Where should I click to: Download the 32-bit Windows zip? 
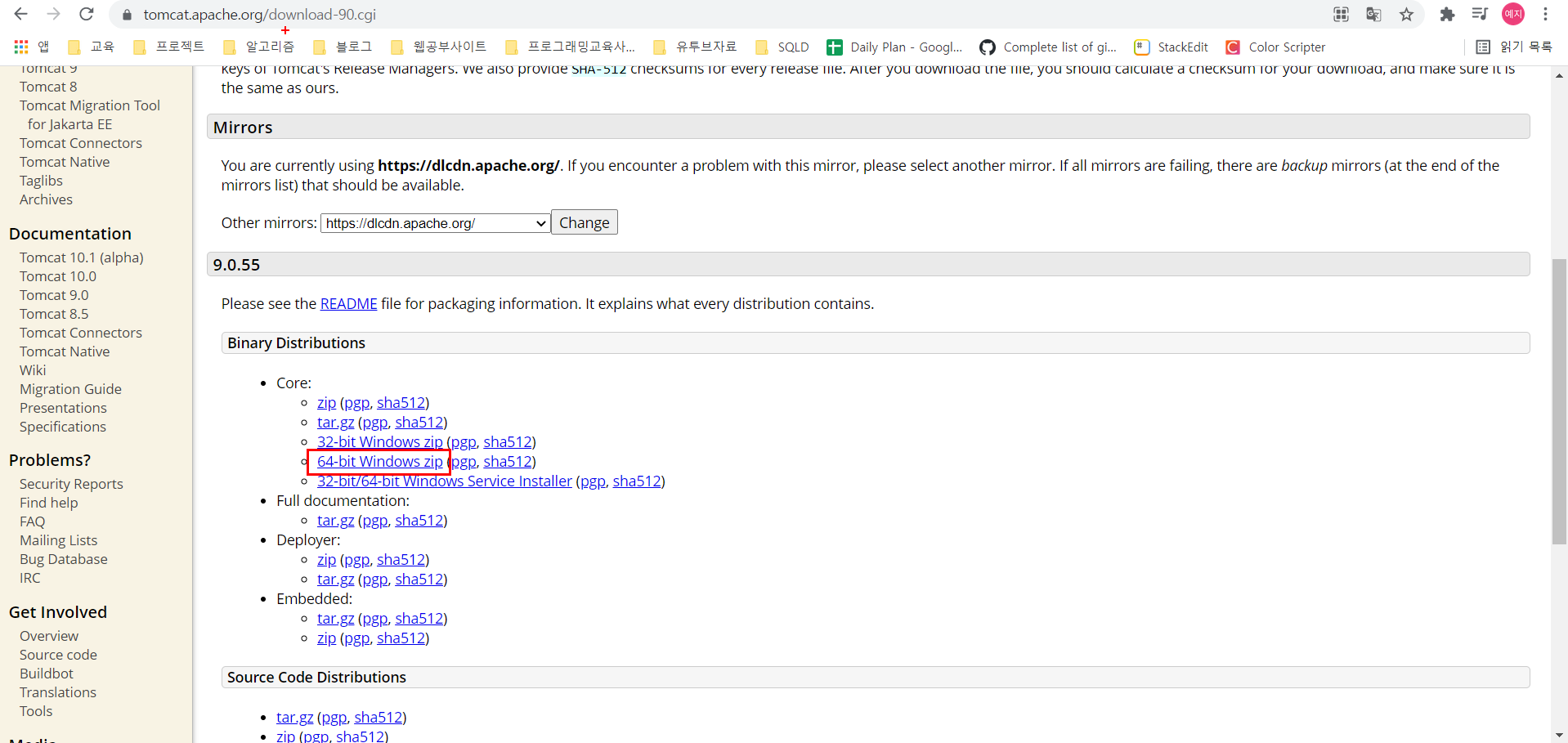[x=379, y=441]
